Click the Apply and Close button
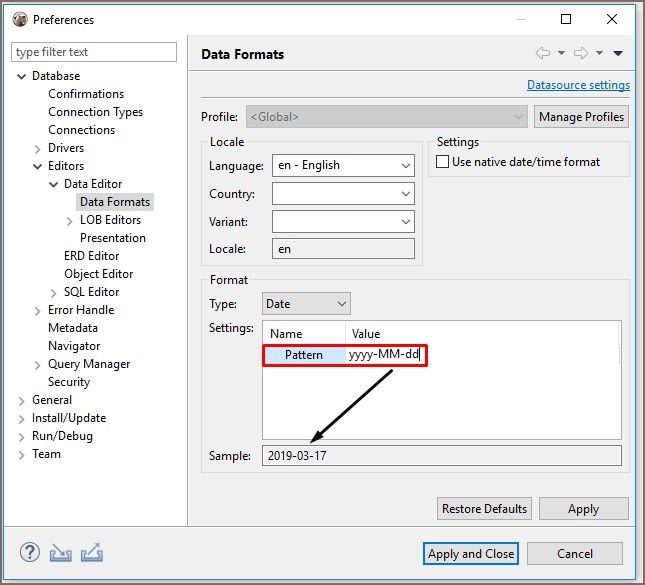This screenshot has width=645, height=585. [470, 554]
